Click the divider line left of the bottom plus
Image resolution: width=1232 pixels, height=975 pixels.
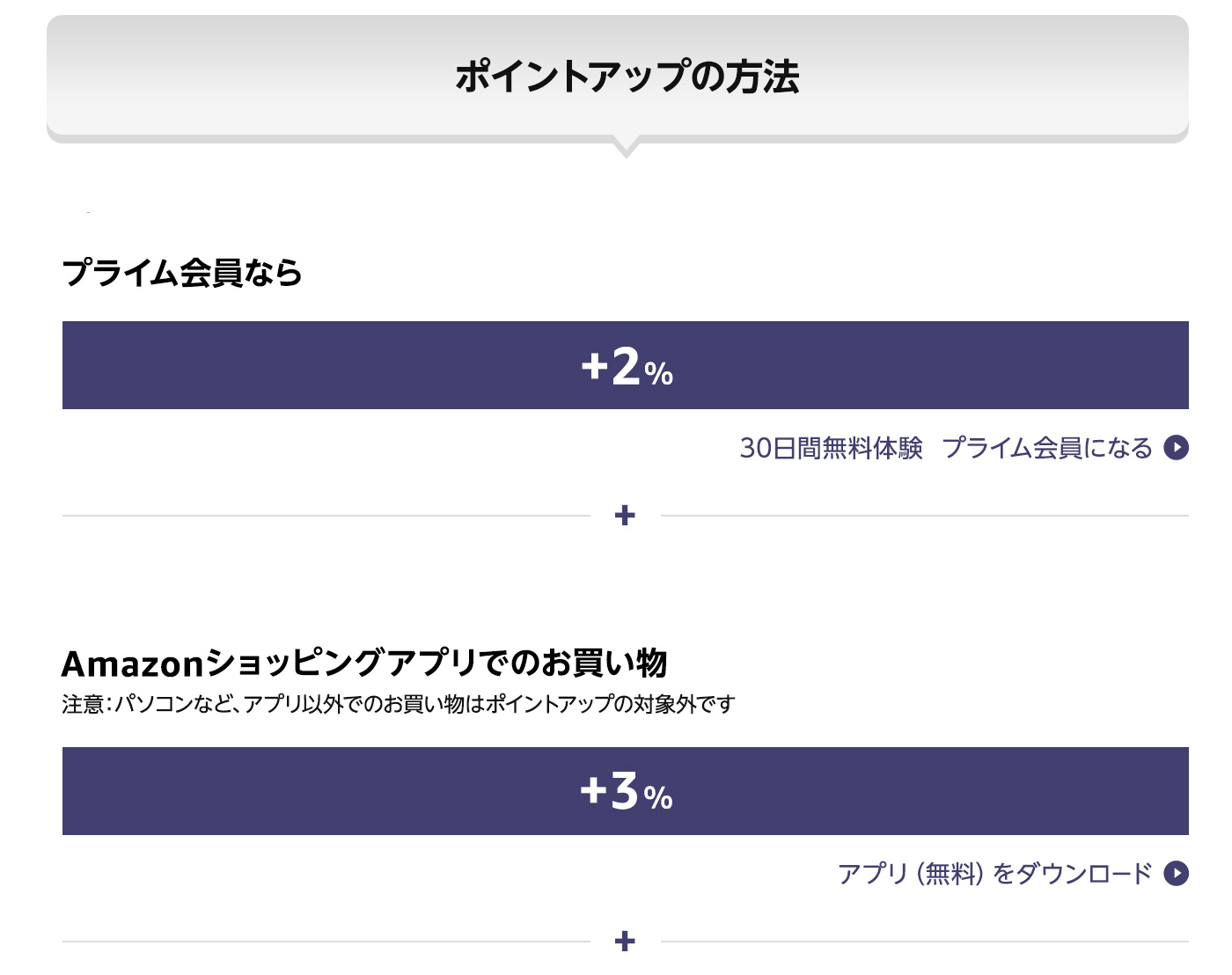pos(326,942)
